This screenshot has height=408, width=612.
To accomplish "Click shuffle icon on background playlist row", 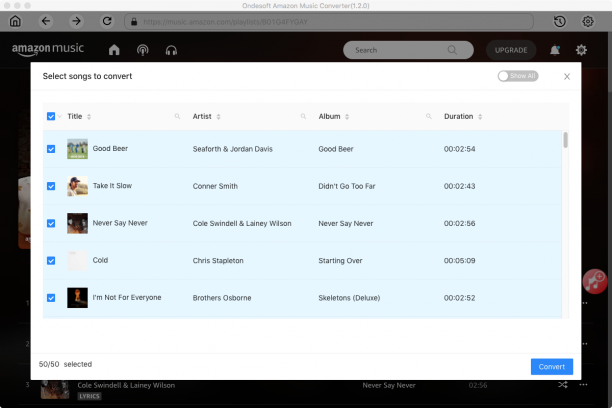I will click(x=562, y=385).
